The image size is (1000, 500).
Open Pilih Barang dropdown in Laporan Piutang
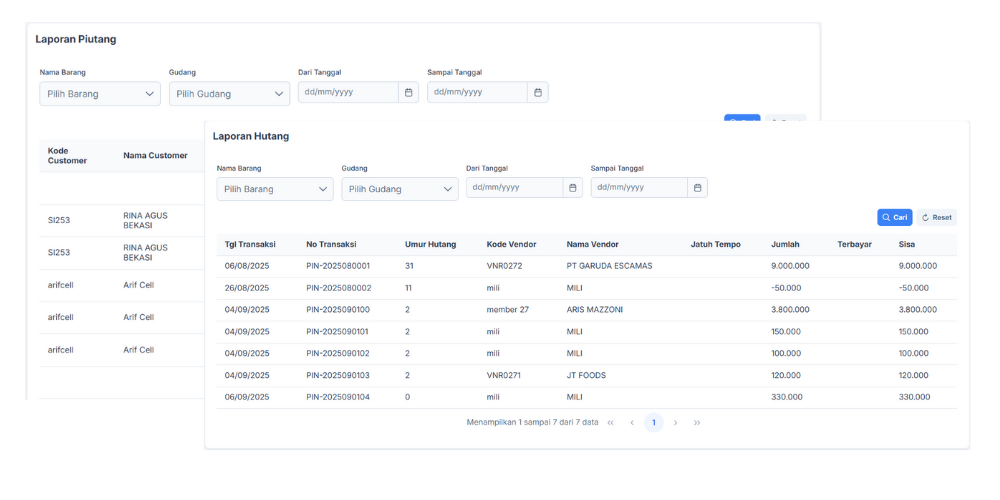(x=100, y=94)
